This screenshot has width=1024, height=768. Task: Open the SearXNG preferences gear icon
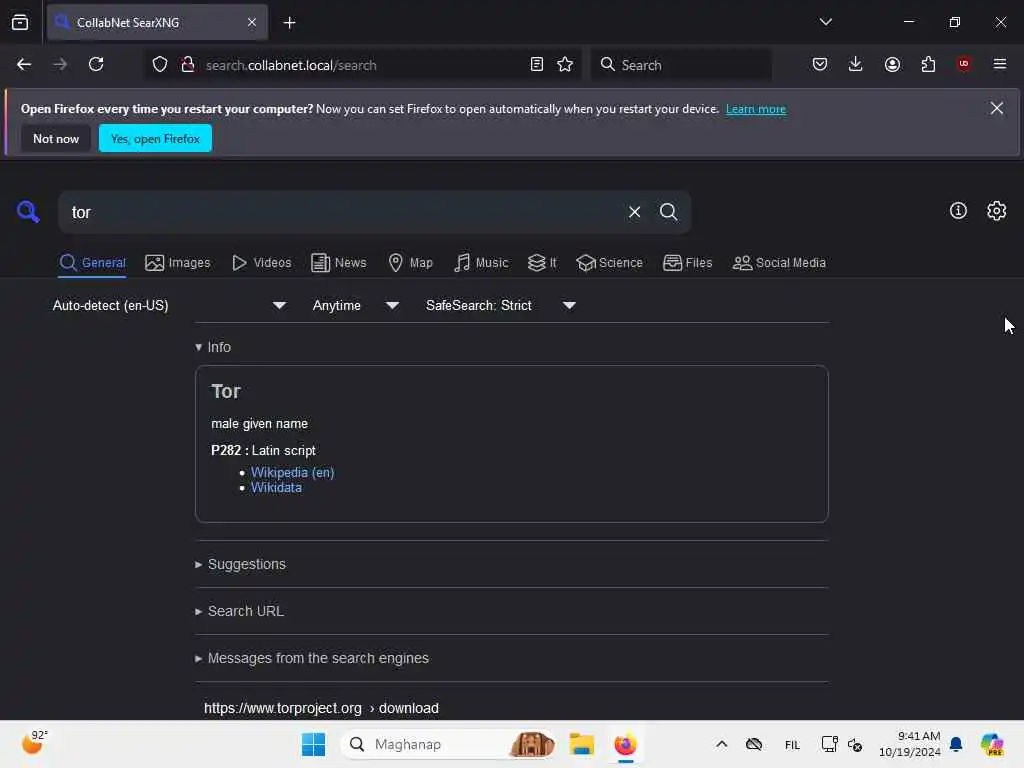point(997,210)
